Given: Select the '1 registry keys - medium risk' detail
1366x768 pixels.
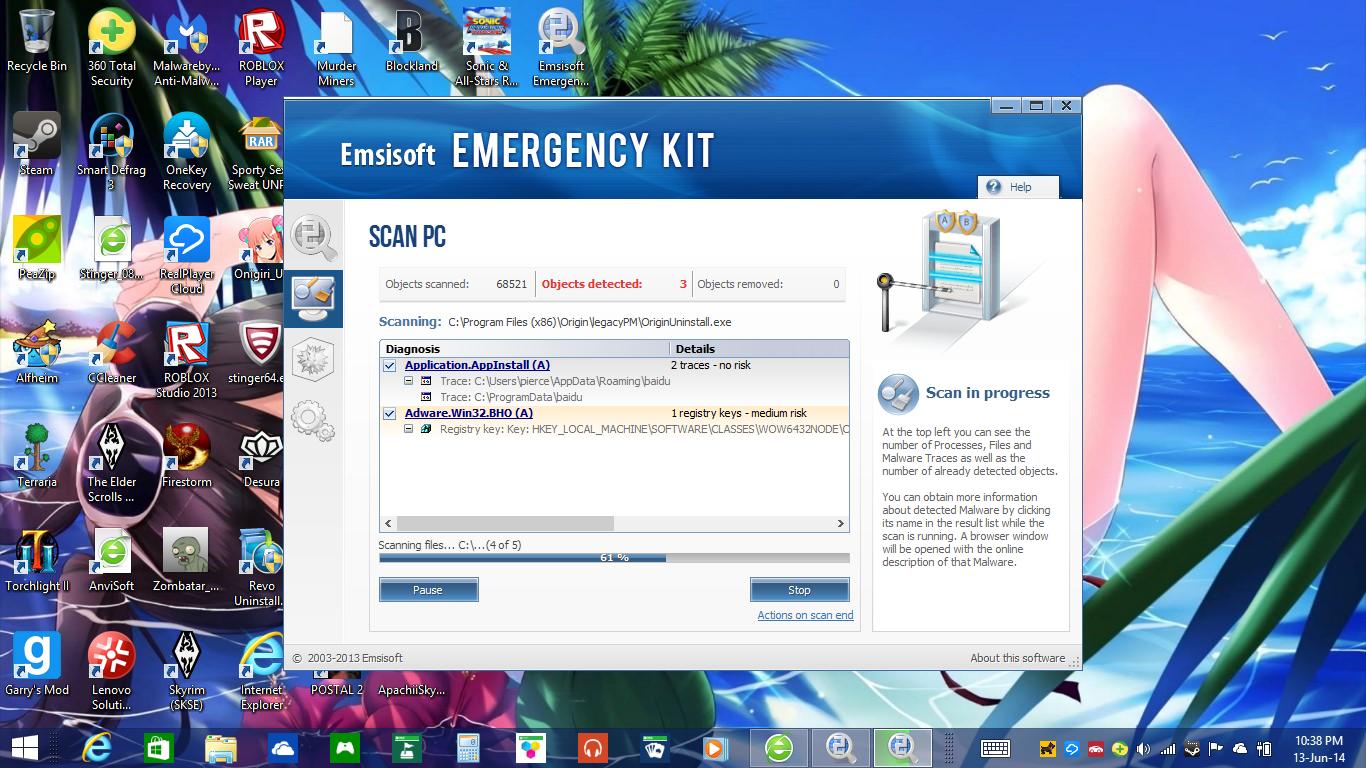Looking at the screenshot, I should click(x=739, y=414).
